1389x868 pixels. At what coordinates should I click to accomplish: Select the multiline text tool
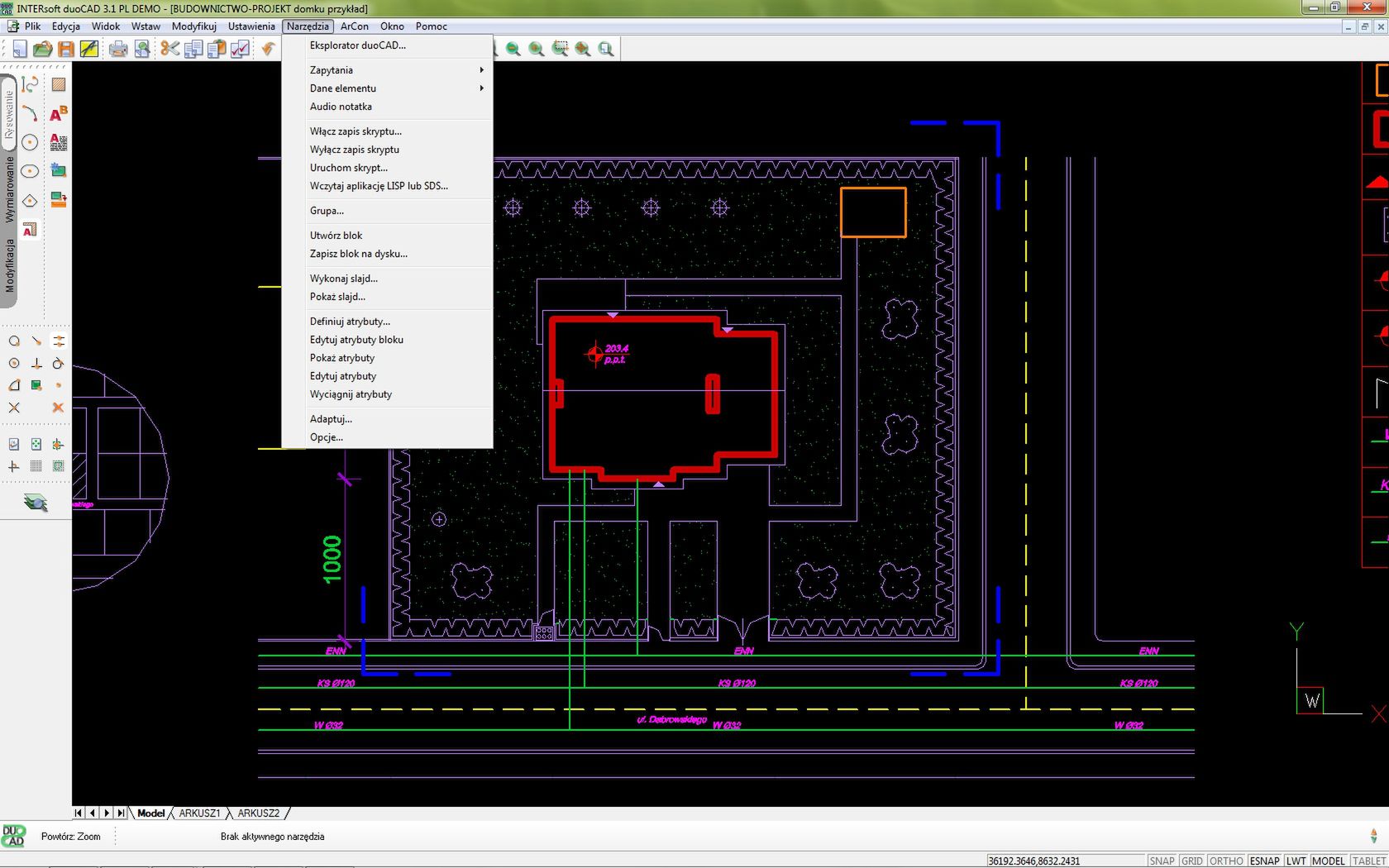pos(59,142)
